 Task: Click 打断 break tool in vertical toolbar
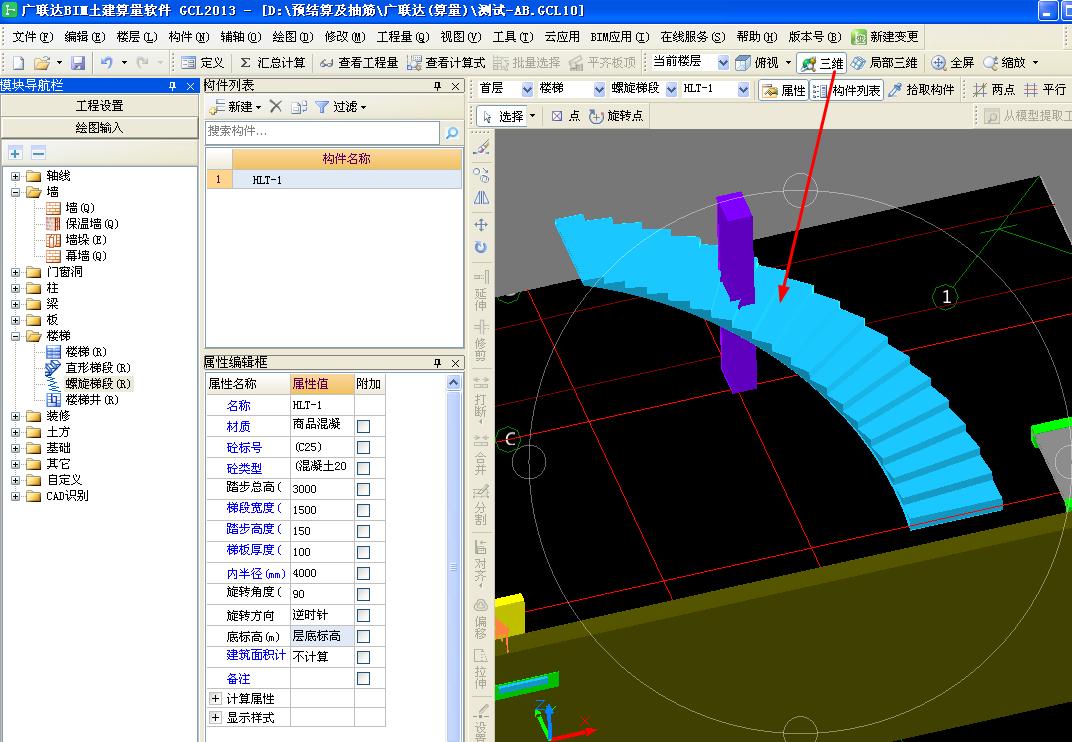(481, 399)
